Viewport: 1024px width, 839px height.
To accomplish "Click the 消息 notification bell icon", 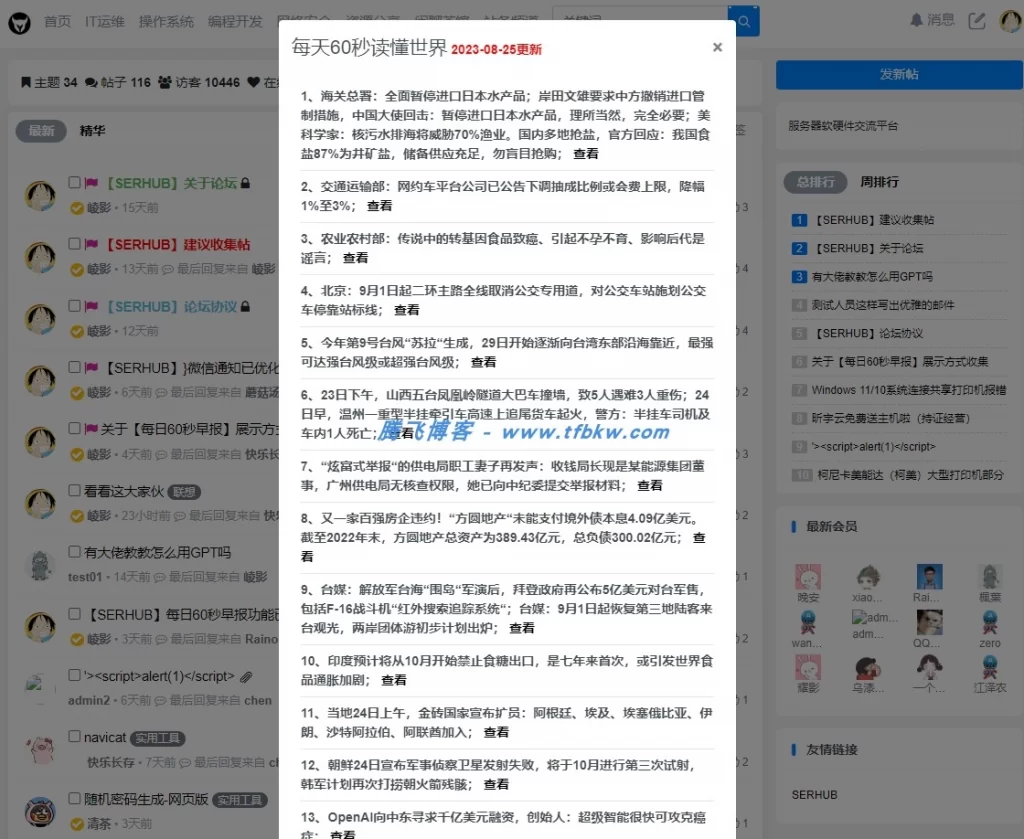I will pyautogui.click(x=915, y=19).
